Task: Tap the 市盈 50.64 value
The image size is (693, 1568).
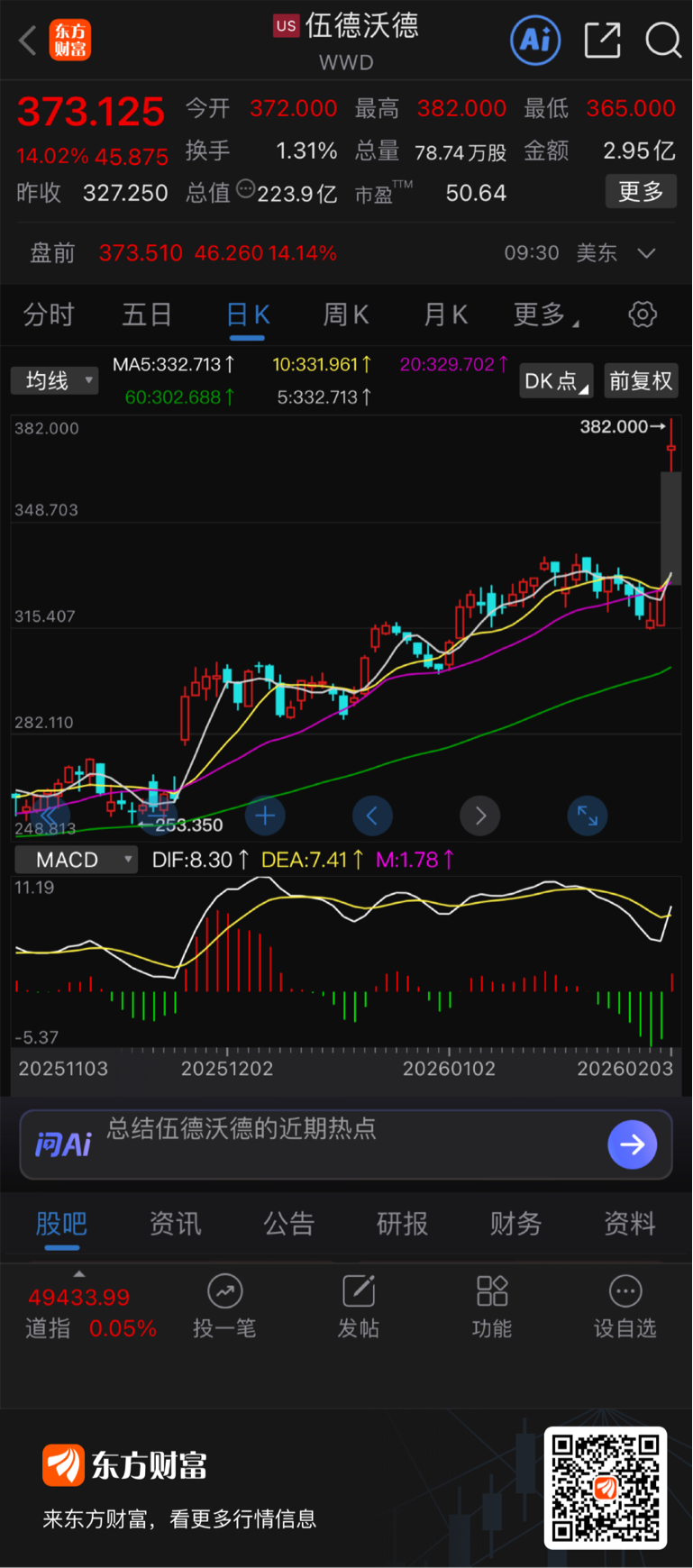Action: click(476, 194)
